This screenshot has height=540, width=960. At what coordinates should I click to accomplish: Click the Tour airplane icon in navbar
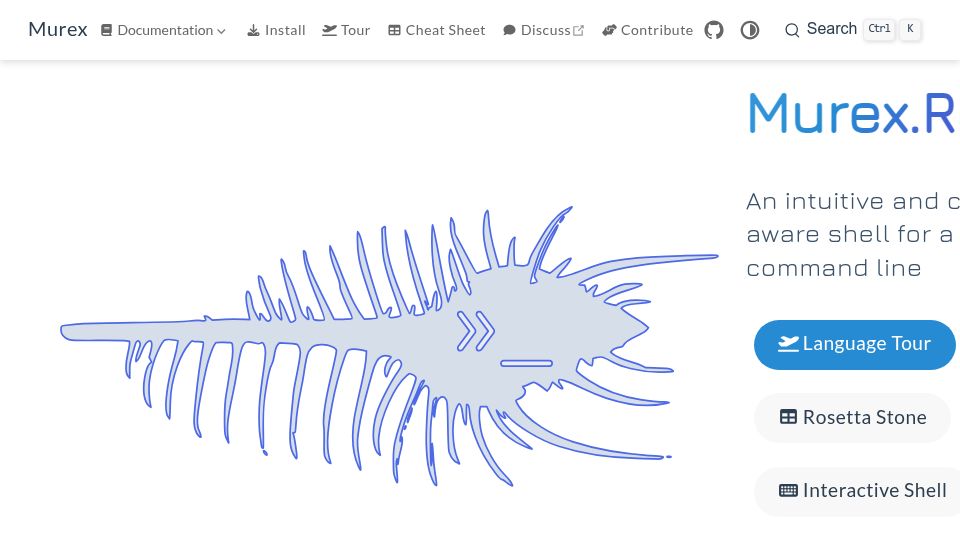[x=329, y=30]
